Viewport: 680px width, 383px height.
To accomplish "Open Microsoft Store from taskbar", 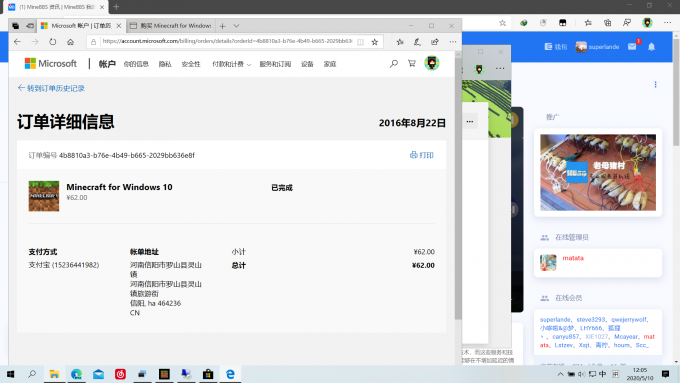I will click(208, 374).
